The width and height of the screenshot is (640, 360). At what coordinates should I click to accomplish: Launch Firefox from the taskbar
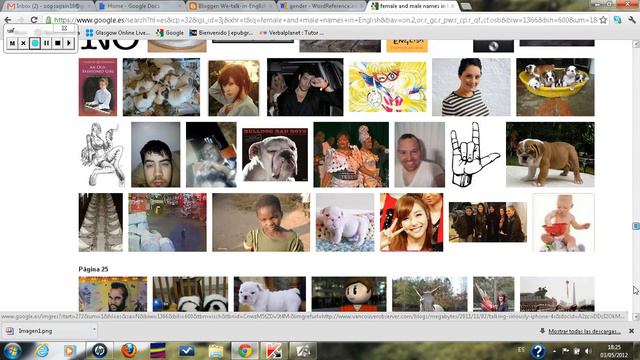[x=129, y=351]
